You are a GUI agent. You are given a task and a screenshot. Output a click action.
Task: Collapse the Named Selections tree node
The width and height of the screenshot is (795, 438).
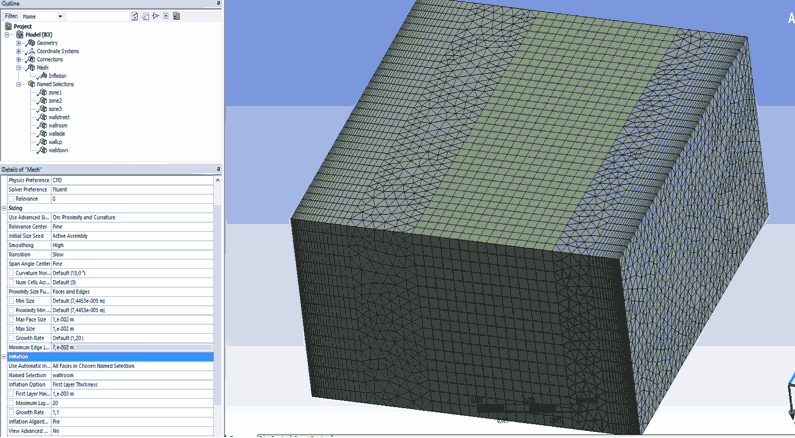[19, 84]
